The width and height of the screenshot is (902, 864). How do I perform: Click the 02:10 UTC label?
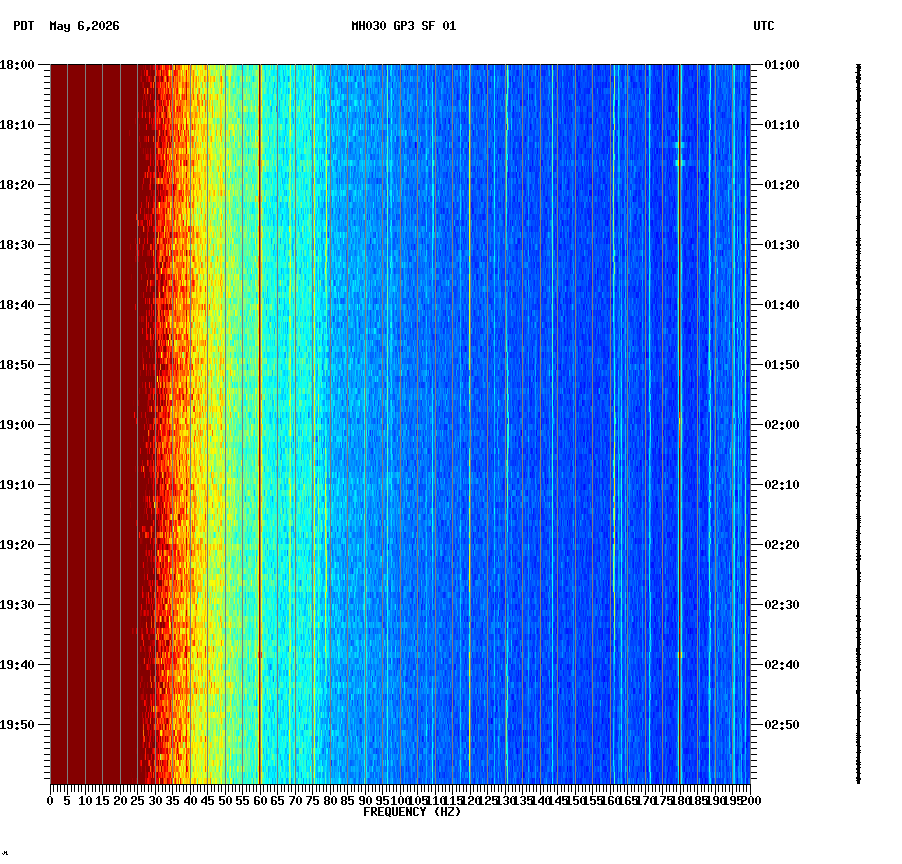(782, 485)
